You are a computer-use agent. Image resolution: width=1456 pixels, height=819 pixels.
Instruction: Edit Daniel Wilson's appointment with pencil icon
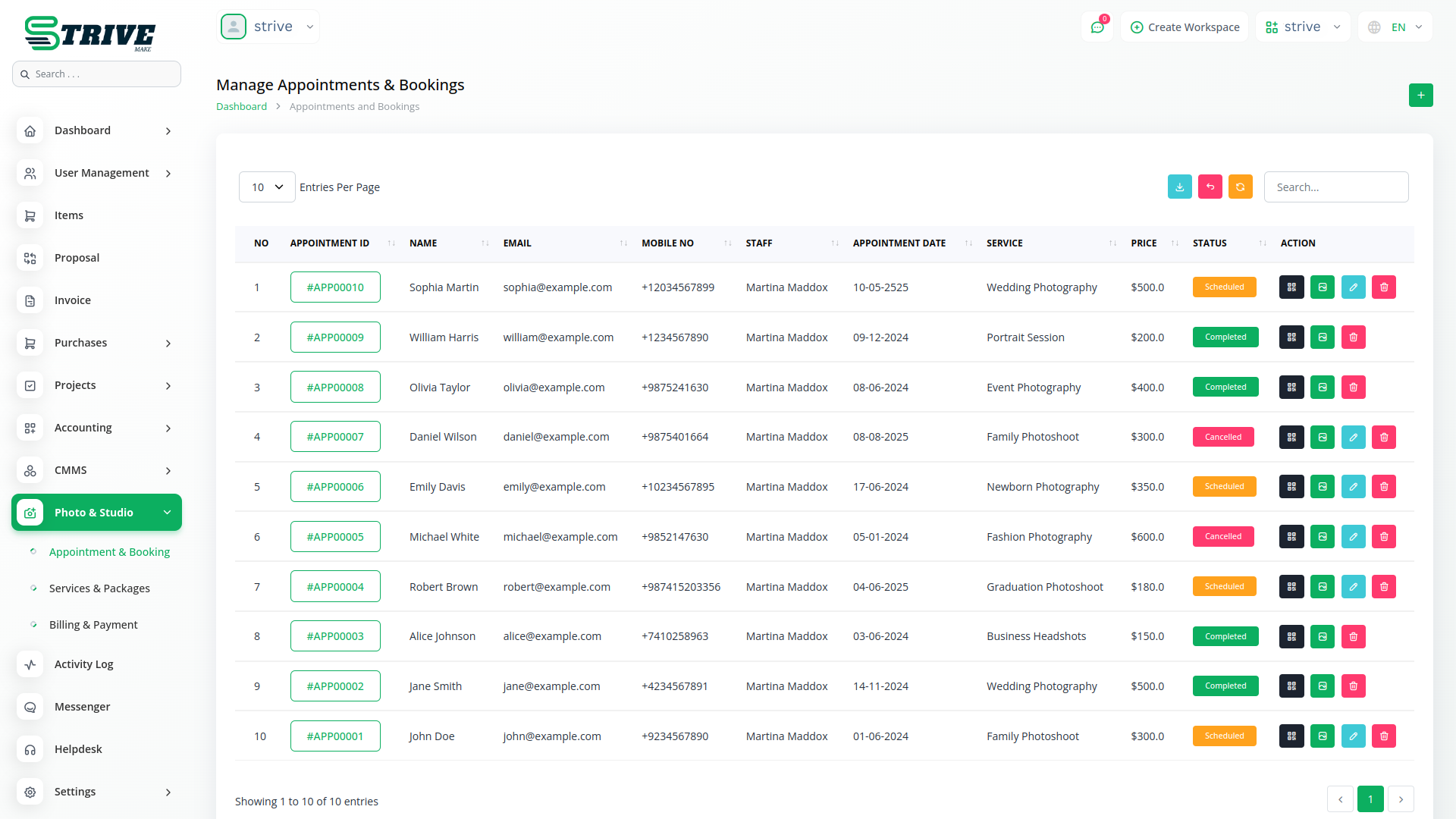1353,437
